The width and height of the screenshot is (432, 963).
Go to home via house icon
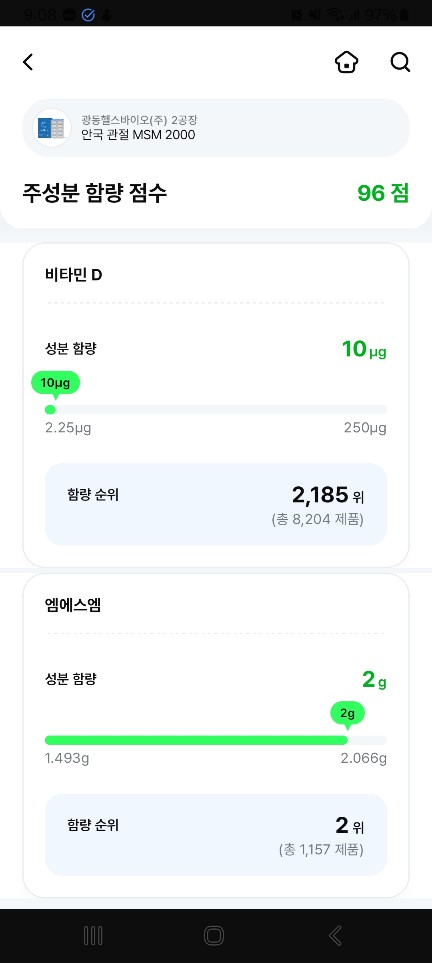[347, 62]
